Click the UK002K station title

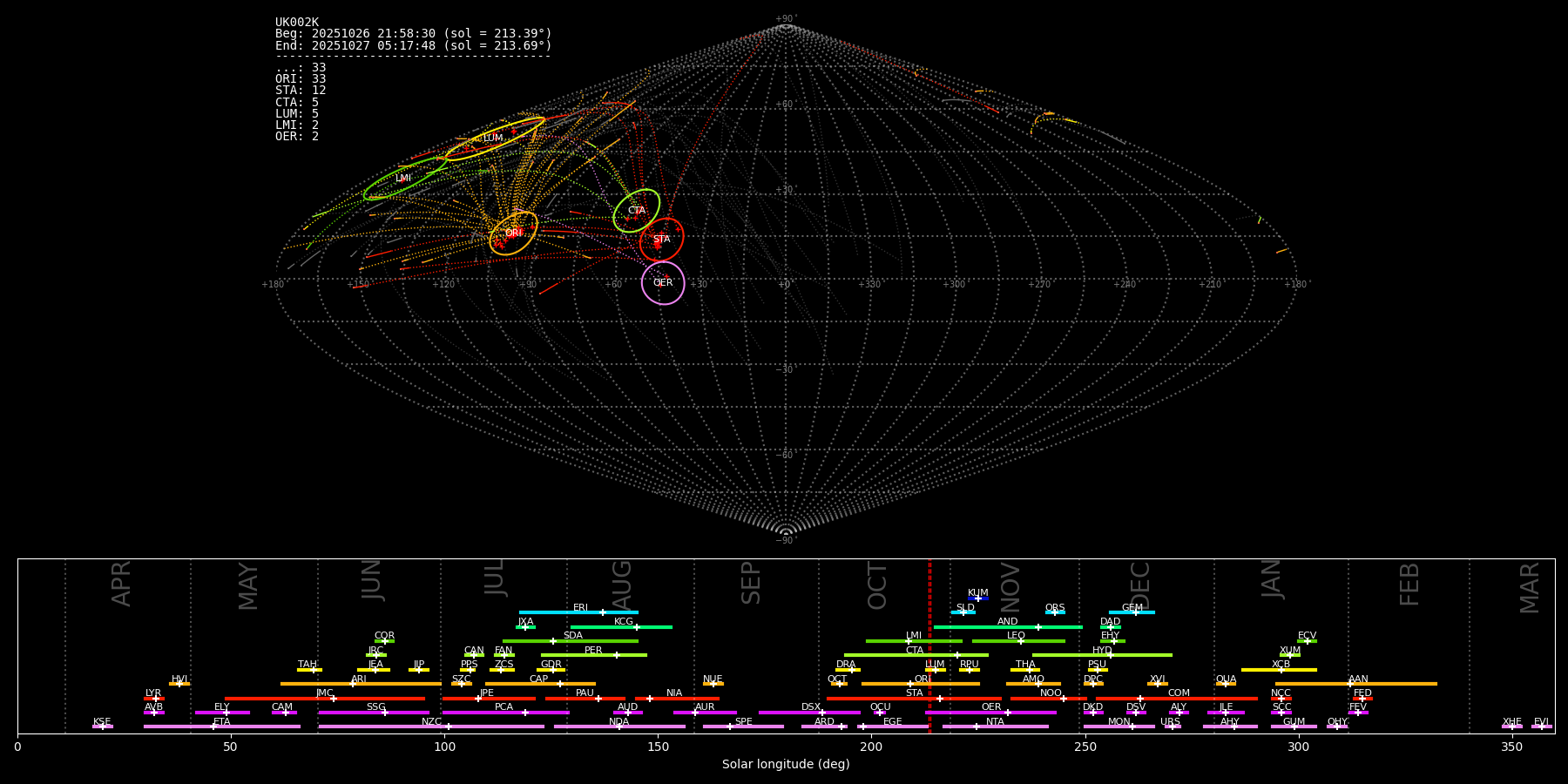tap(297, 23)
